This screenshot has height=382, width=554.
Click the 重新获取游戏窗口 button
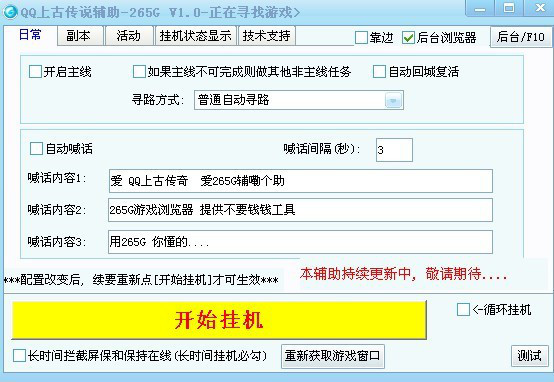[x=333, y=356]
